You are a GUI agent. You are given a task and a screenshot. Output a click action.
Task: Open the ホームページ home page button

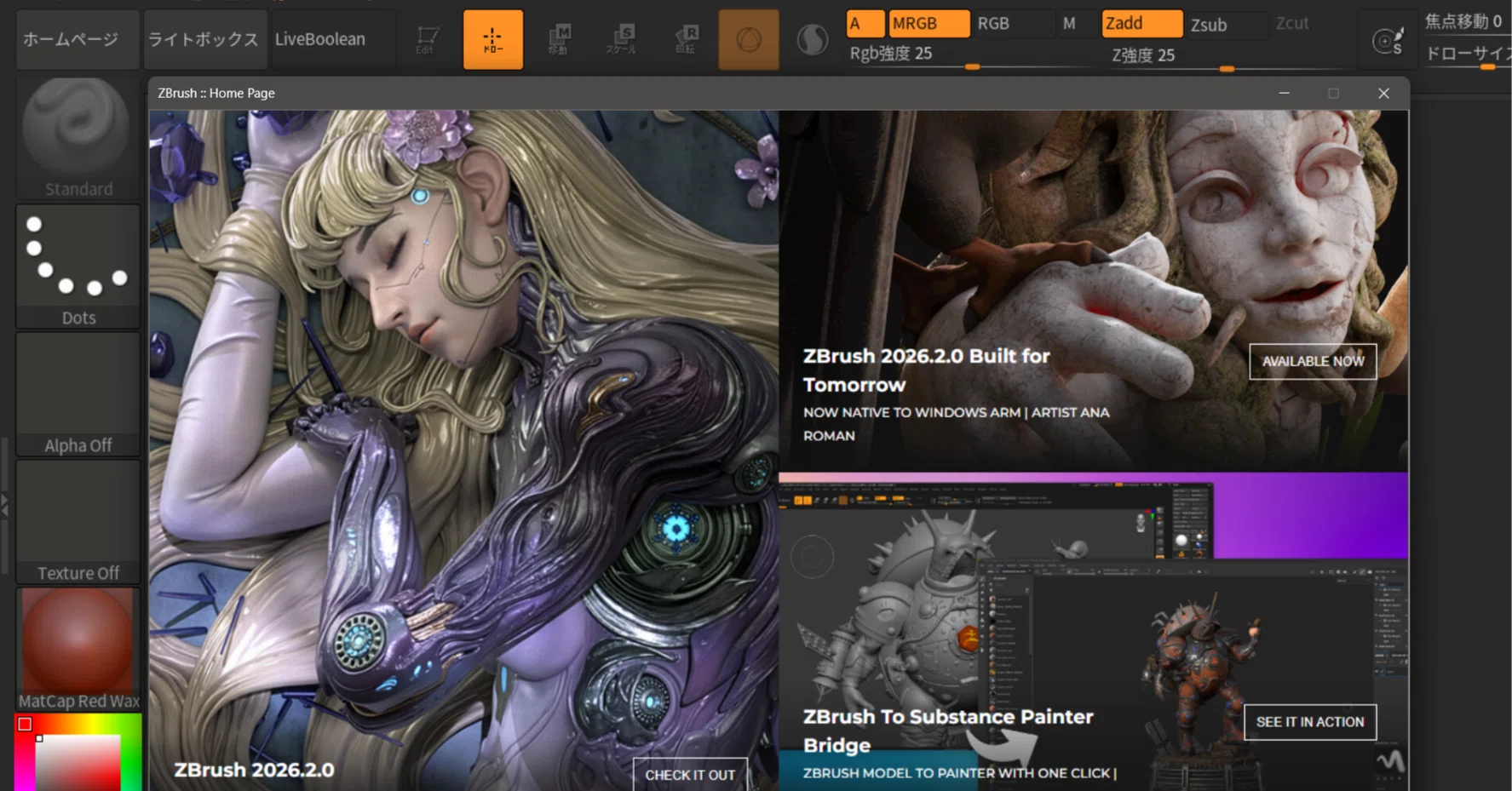[x=78, y=39]
